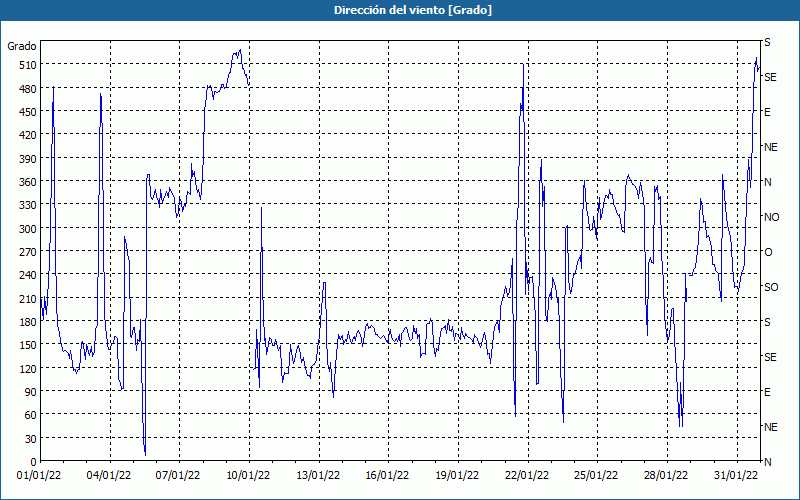Click the 300 y-axis value
This screenshot has height=500, width=800.
pyautogui.click(x=28, y=229)
